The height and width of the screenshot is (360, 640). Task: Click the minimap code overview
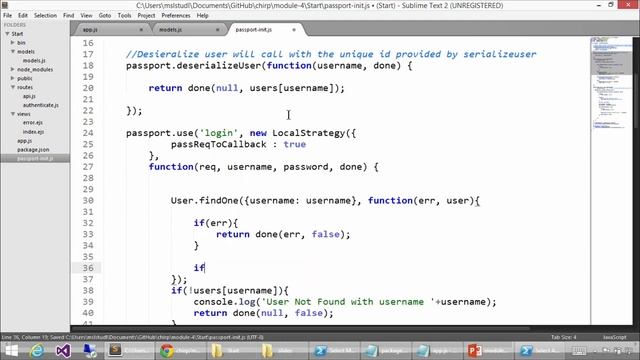pos(611,82)
